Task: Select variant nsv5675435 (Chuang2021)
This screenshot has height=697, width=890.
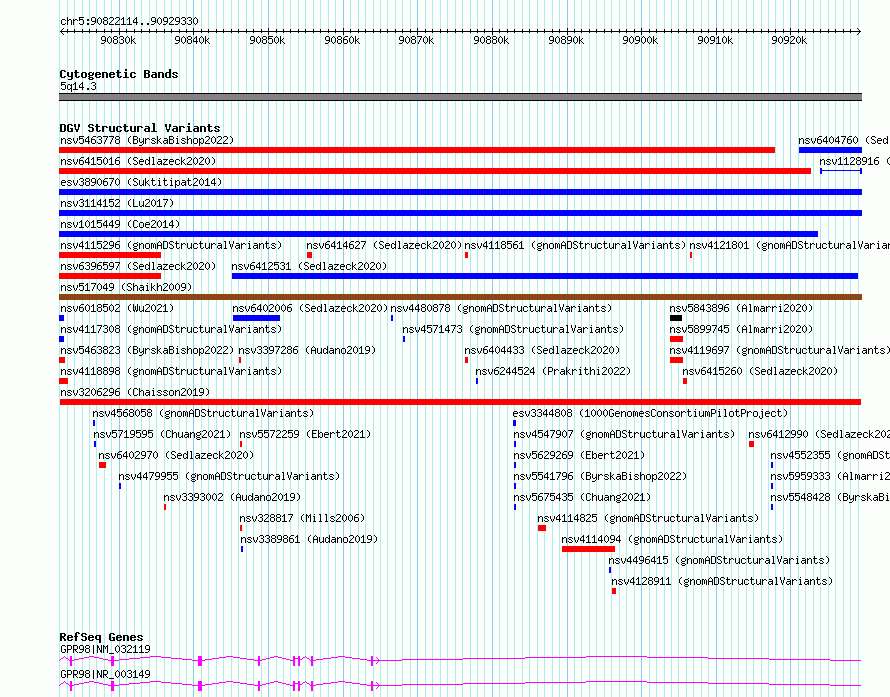Action: click(582, 497)
